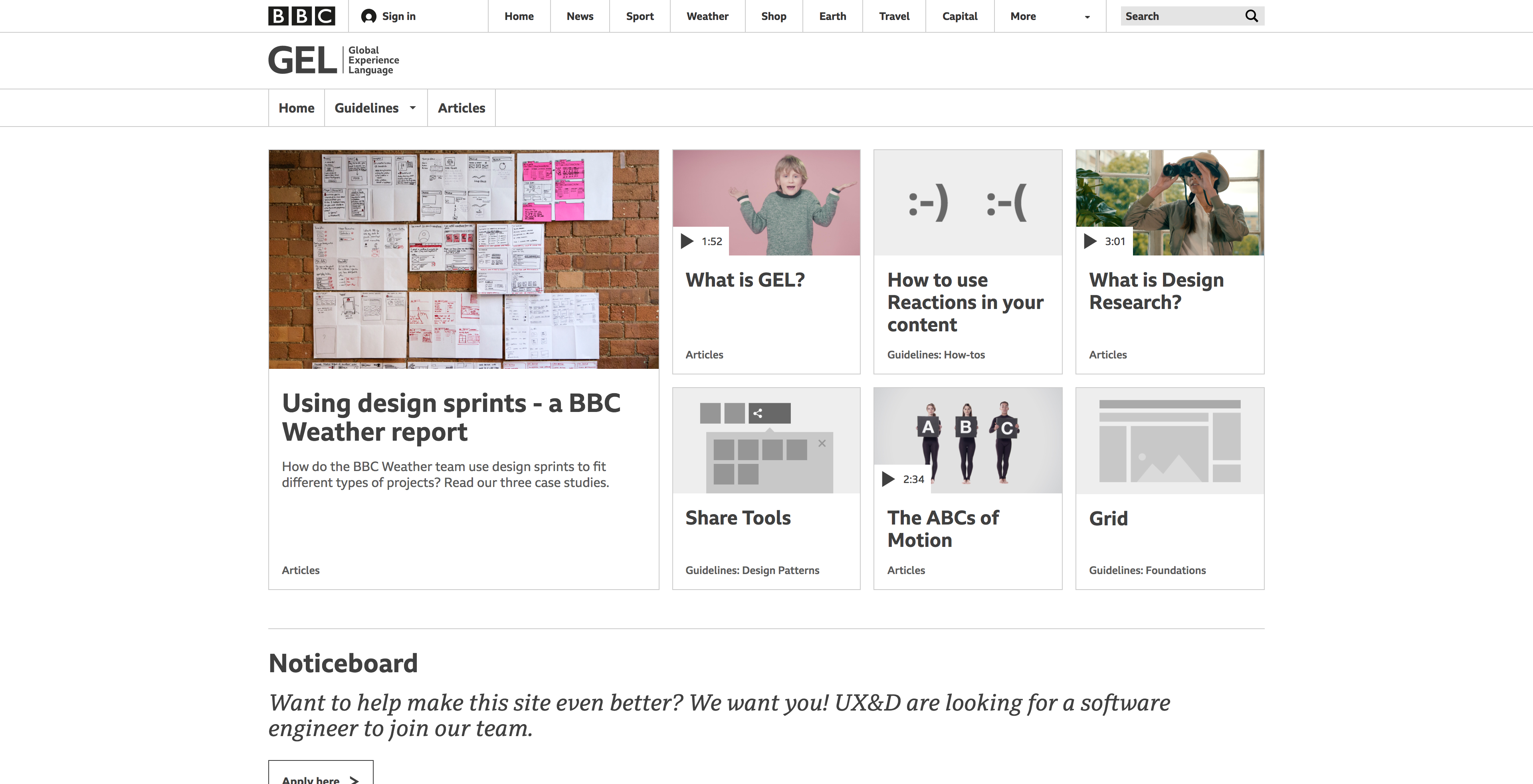The image size is (1533, 784).
Task: Open Earth in the BBC navigation
Action: click(832, 16)
